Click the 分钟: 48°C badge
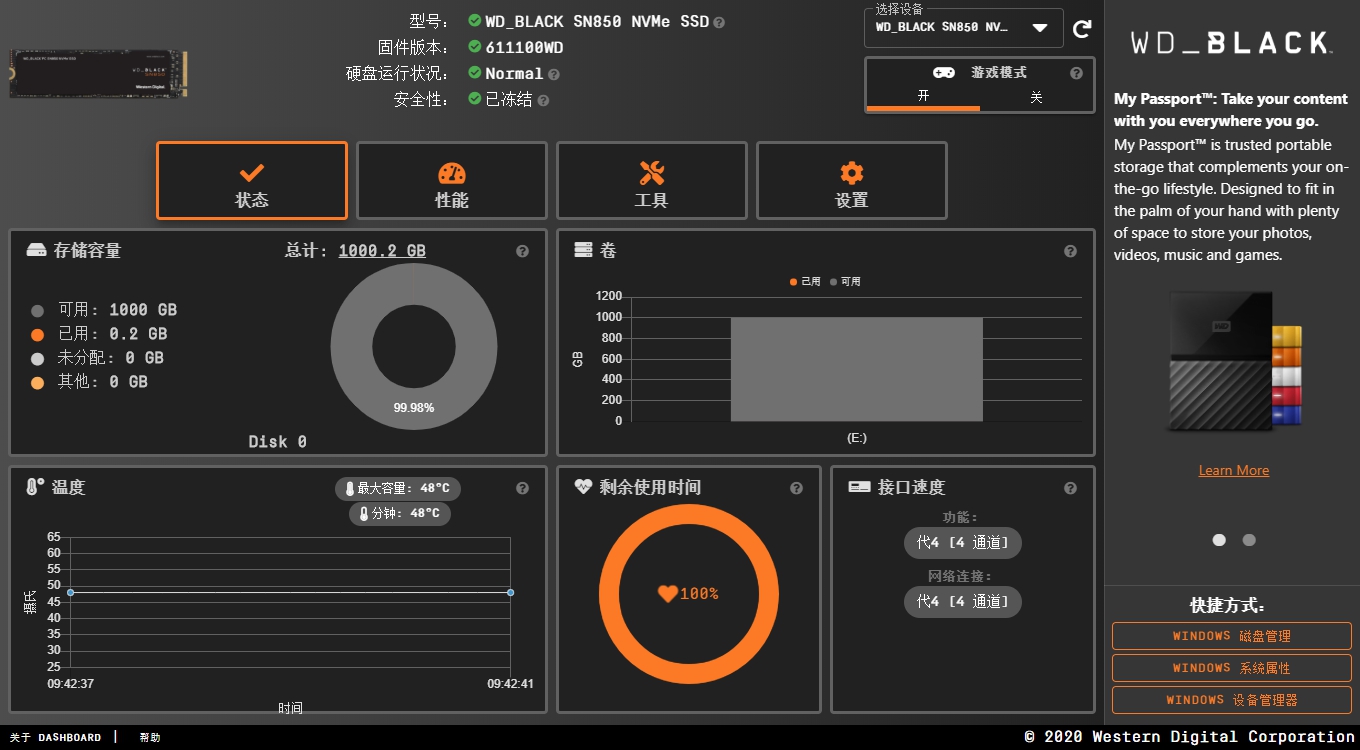1360x750 pixels. pyautogui.click(x=400, y=514)
